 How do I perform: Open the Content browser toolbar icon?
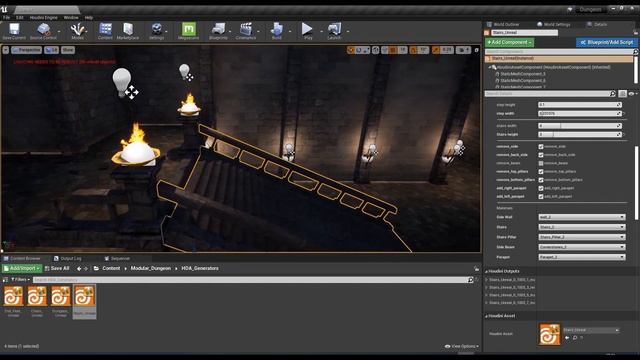click(105, 31)
